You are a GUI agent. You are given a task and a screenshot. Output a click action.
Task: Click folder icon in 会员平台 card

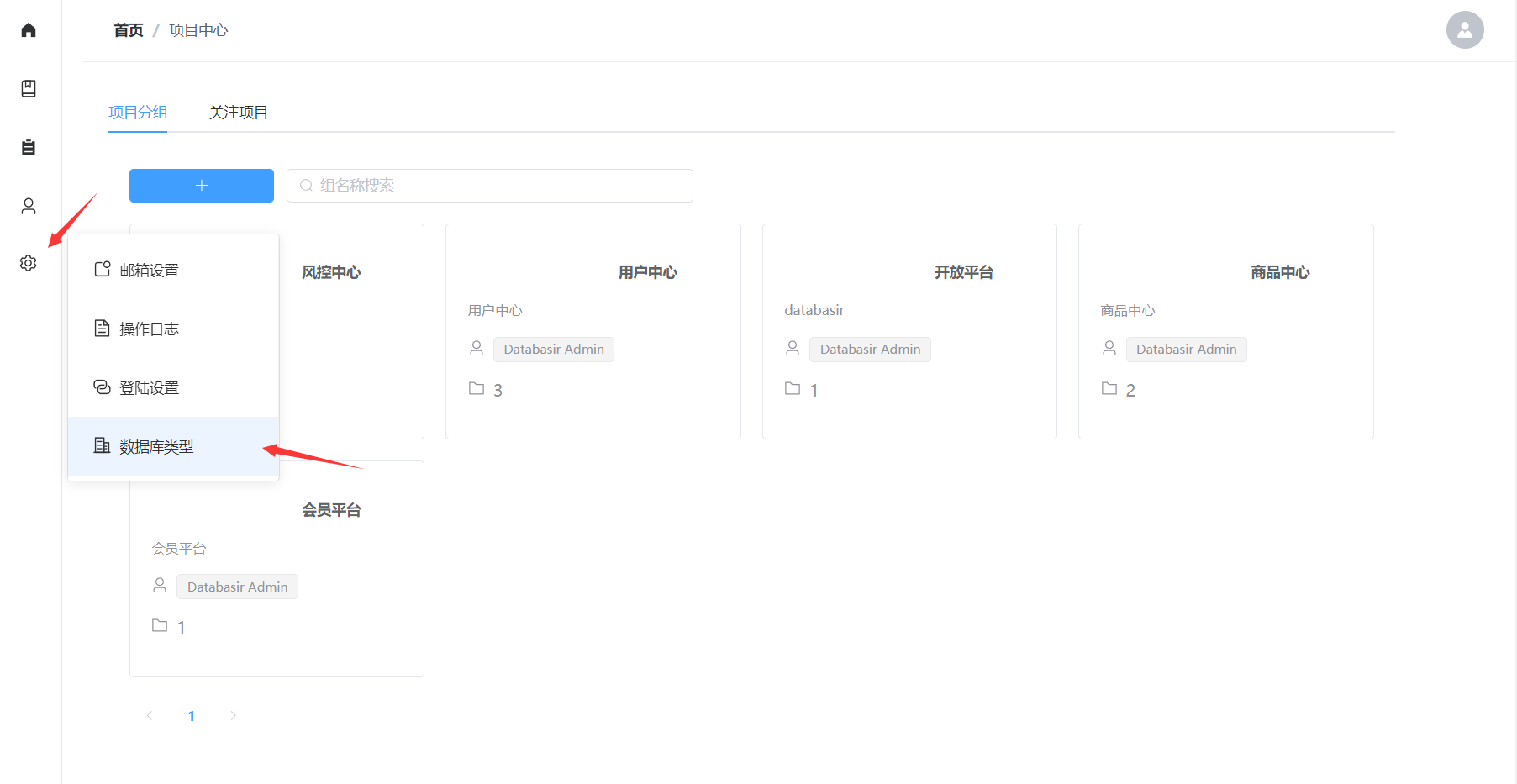(160, 626)
